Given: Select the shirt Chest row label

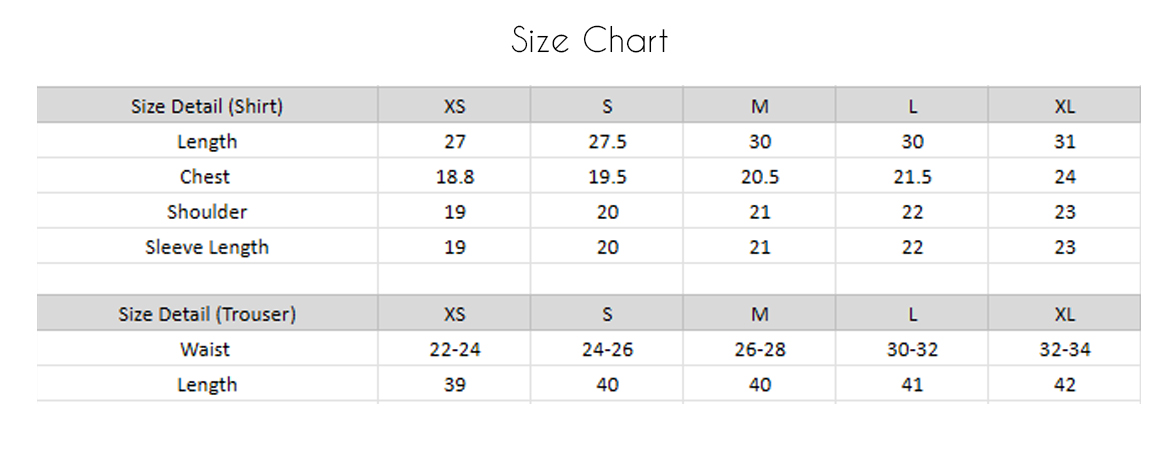Looking at the screenshot, I should 205,177.
